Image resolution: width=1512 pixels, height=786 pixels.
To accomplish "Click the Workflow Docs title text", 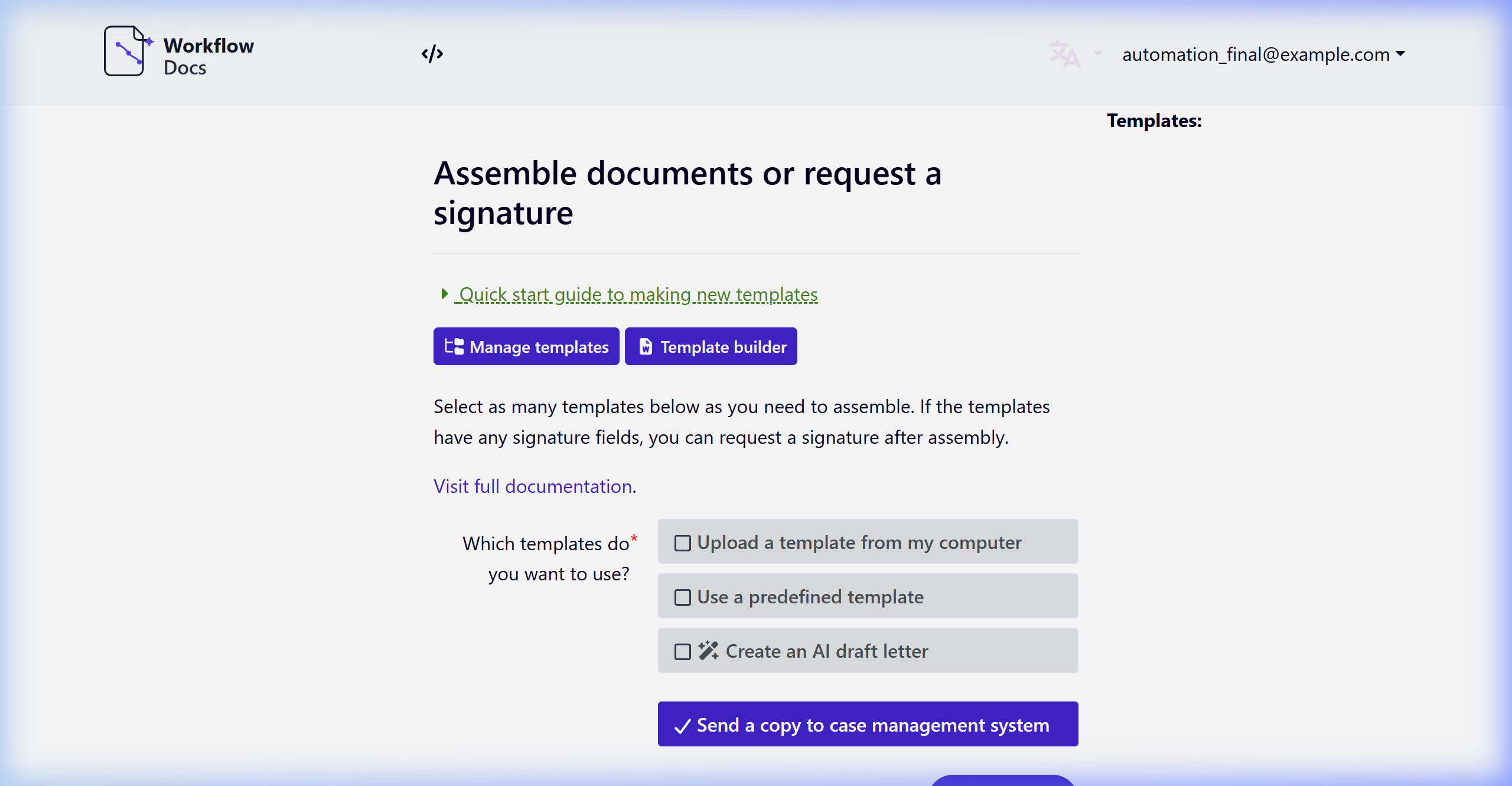I will point(208,56).
